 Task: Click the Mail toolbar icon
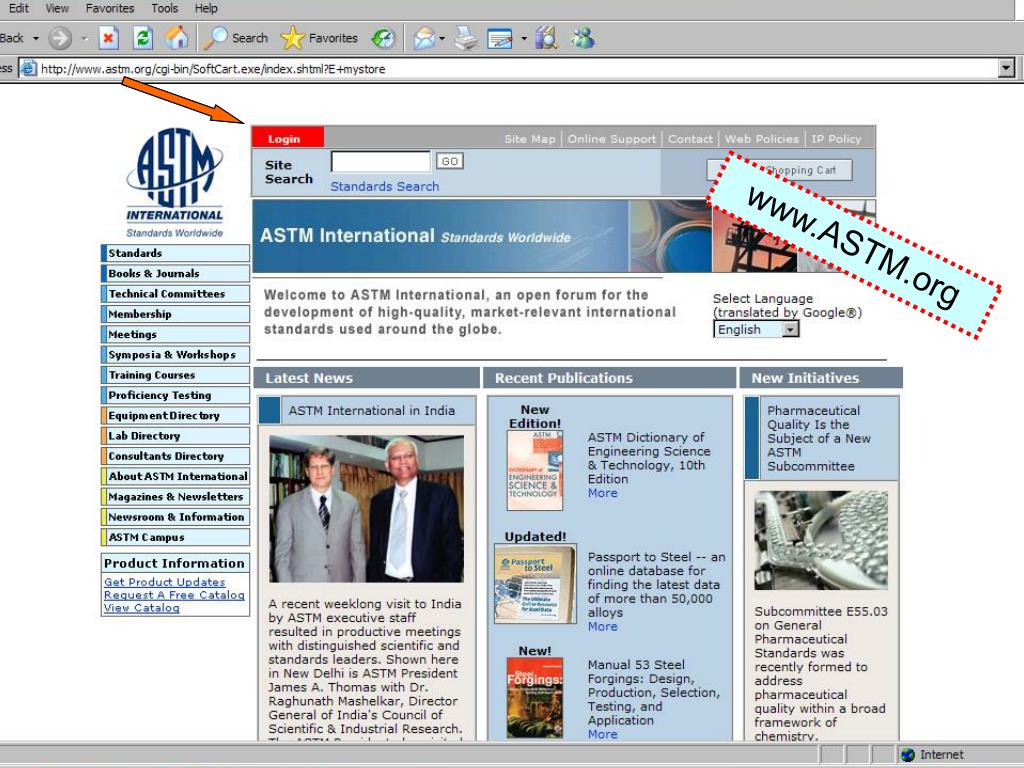point(424,39)
